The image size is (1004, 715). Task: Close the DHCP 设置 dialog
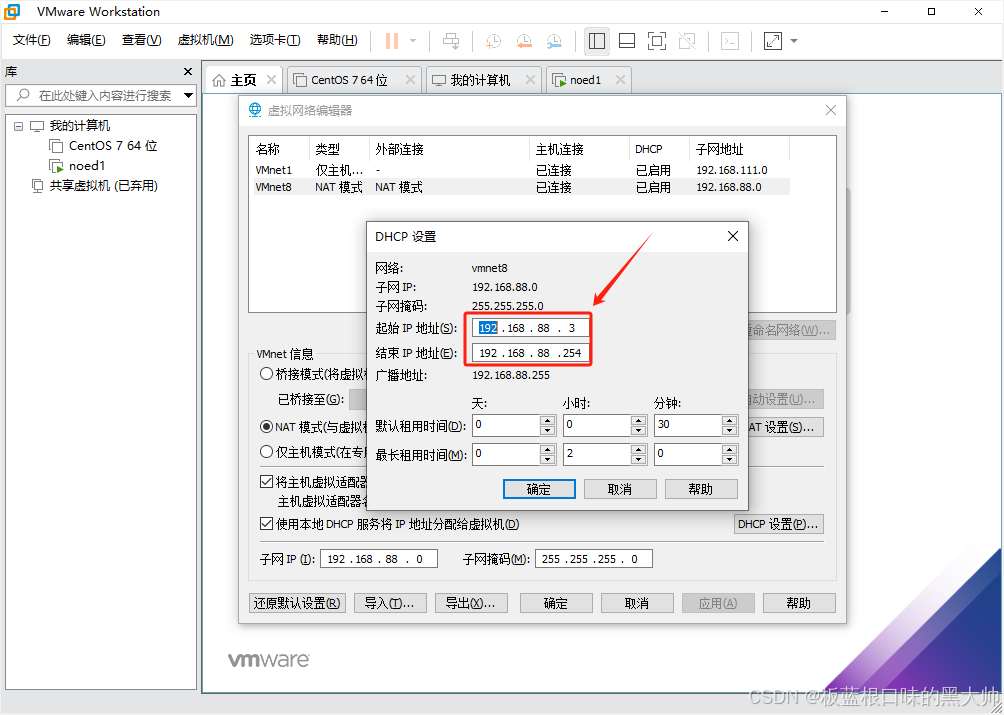(x=733, y=236)
